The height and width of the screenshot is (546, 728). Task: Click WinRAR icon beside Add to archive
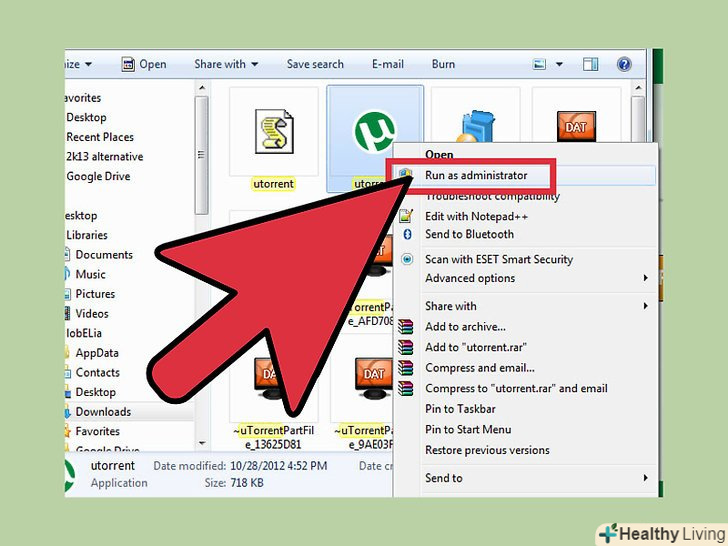point(405,327)
